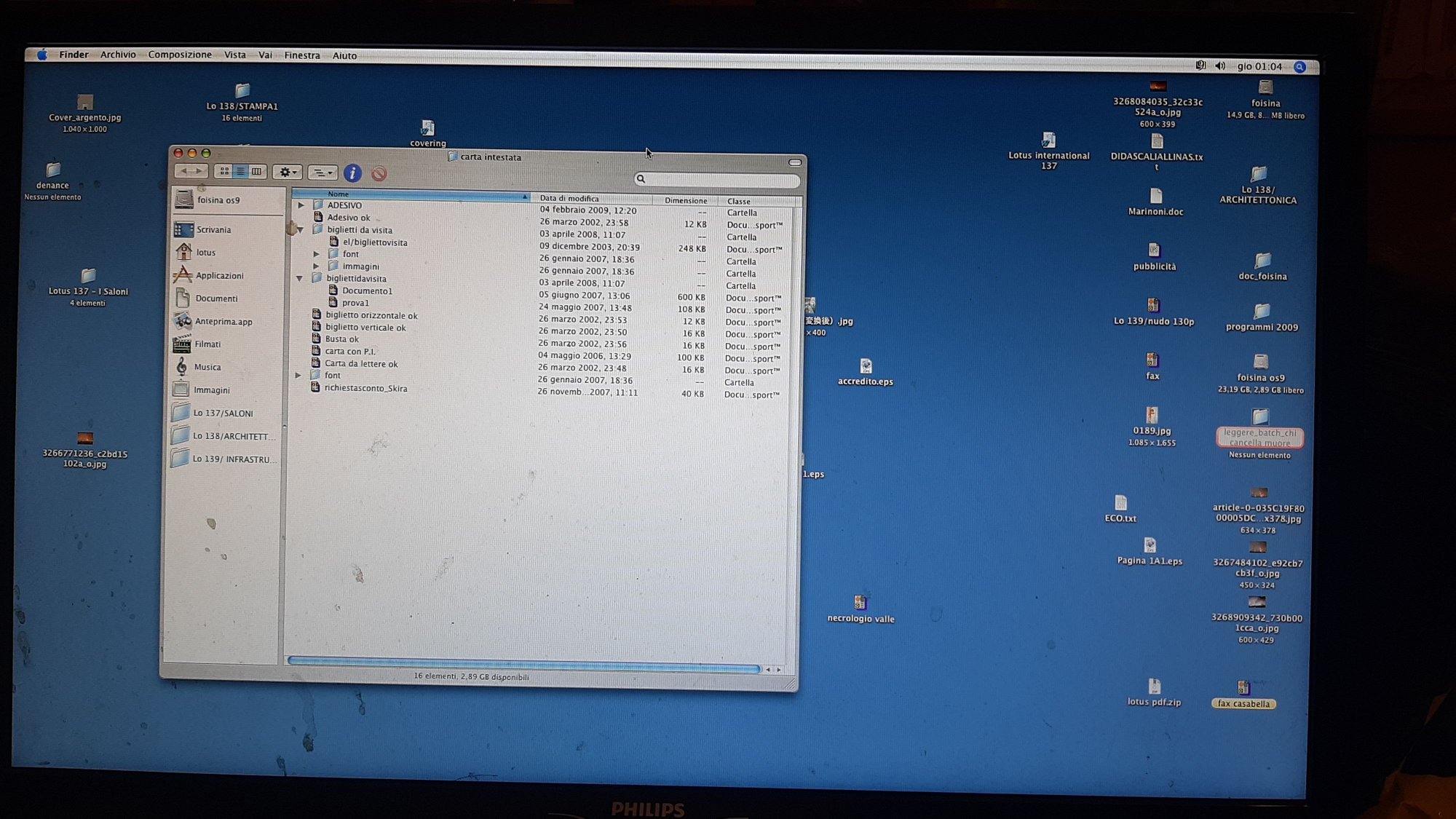Image resolution: width=1456 pixels, height=819 pixels.
Task: Collapse the bigliettidavisita folder
Action: 299,278
